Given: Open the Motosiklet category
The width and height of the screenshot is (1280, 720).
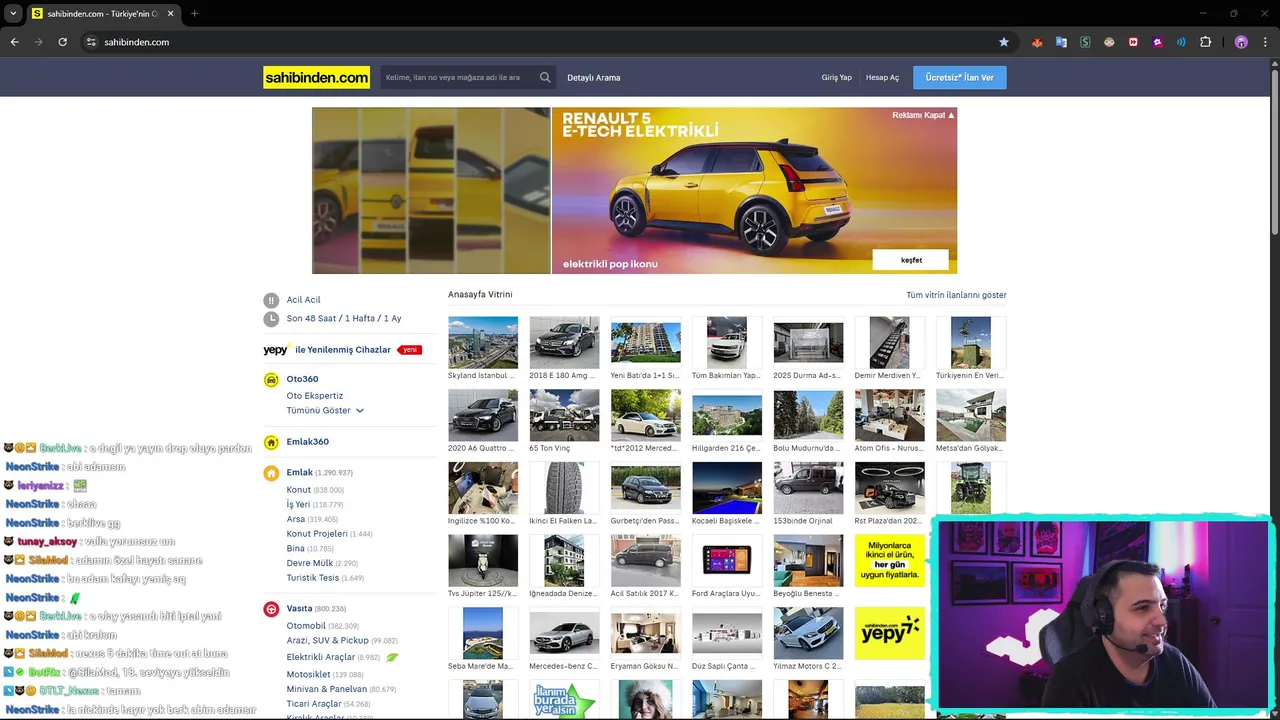Looking at the screenshot, I should (309, 675).
